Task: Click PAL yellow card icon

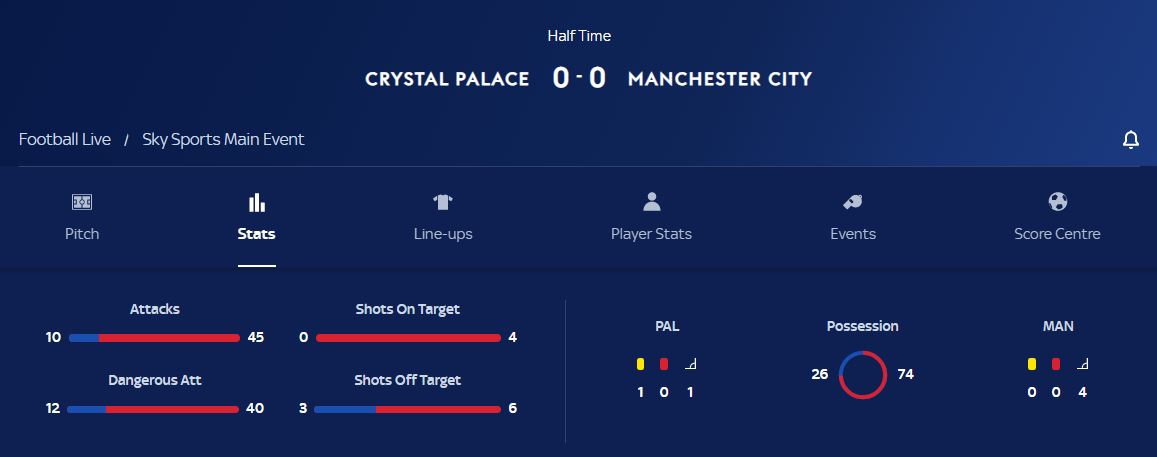Action: click(x=640, y=364)
